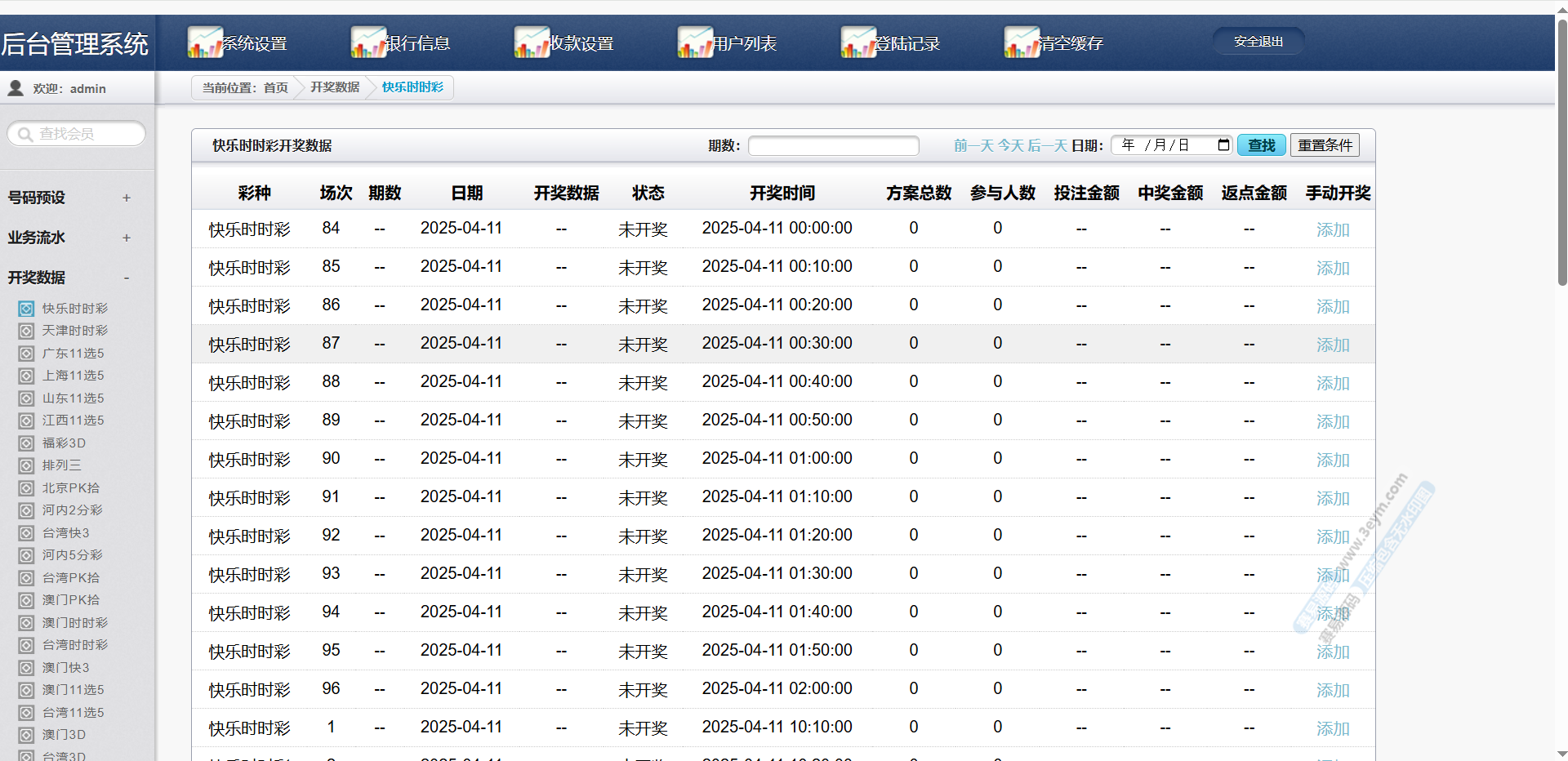Click the 银行信息 chart icon
Viewport: 1568px width, 761px height.
tap(368, 42)
